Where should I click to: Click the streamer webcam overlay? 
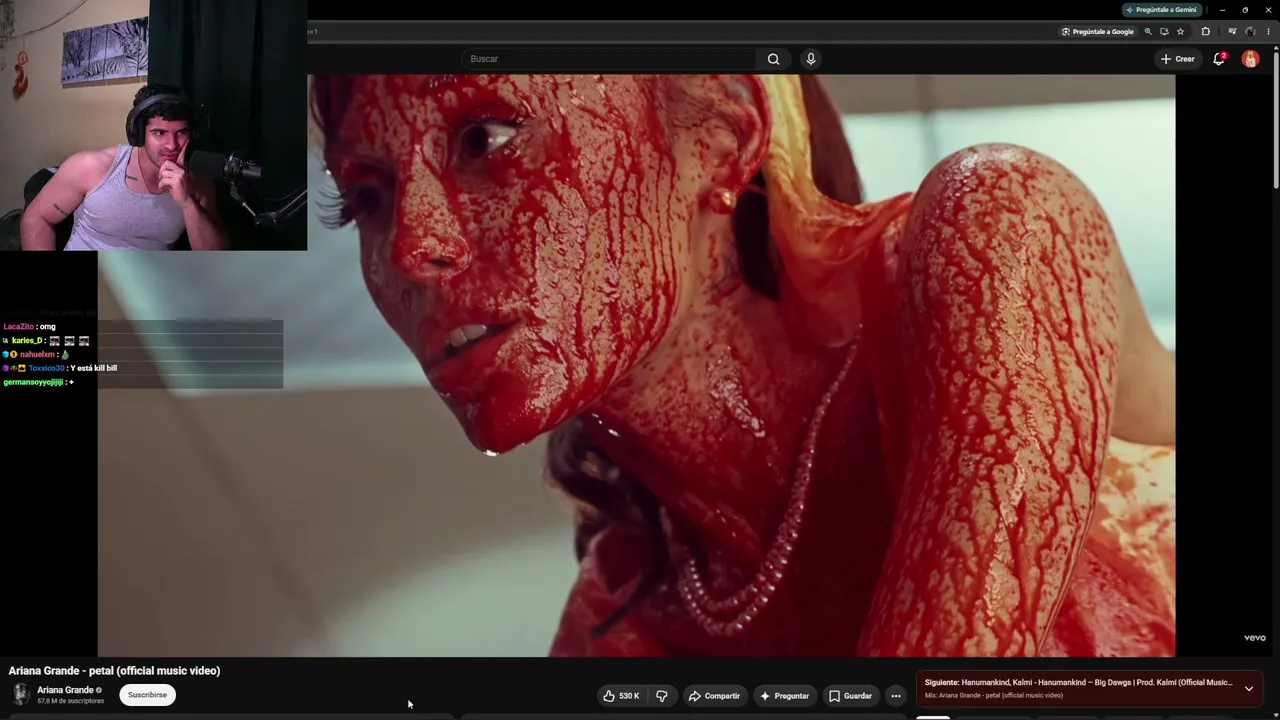(154, 125)
